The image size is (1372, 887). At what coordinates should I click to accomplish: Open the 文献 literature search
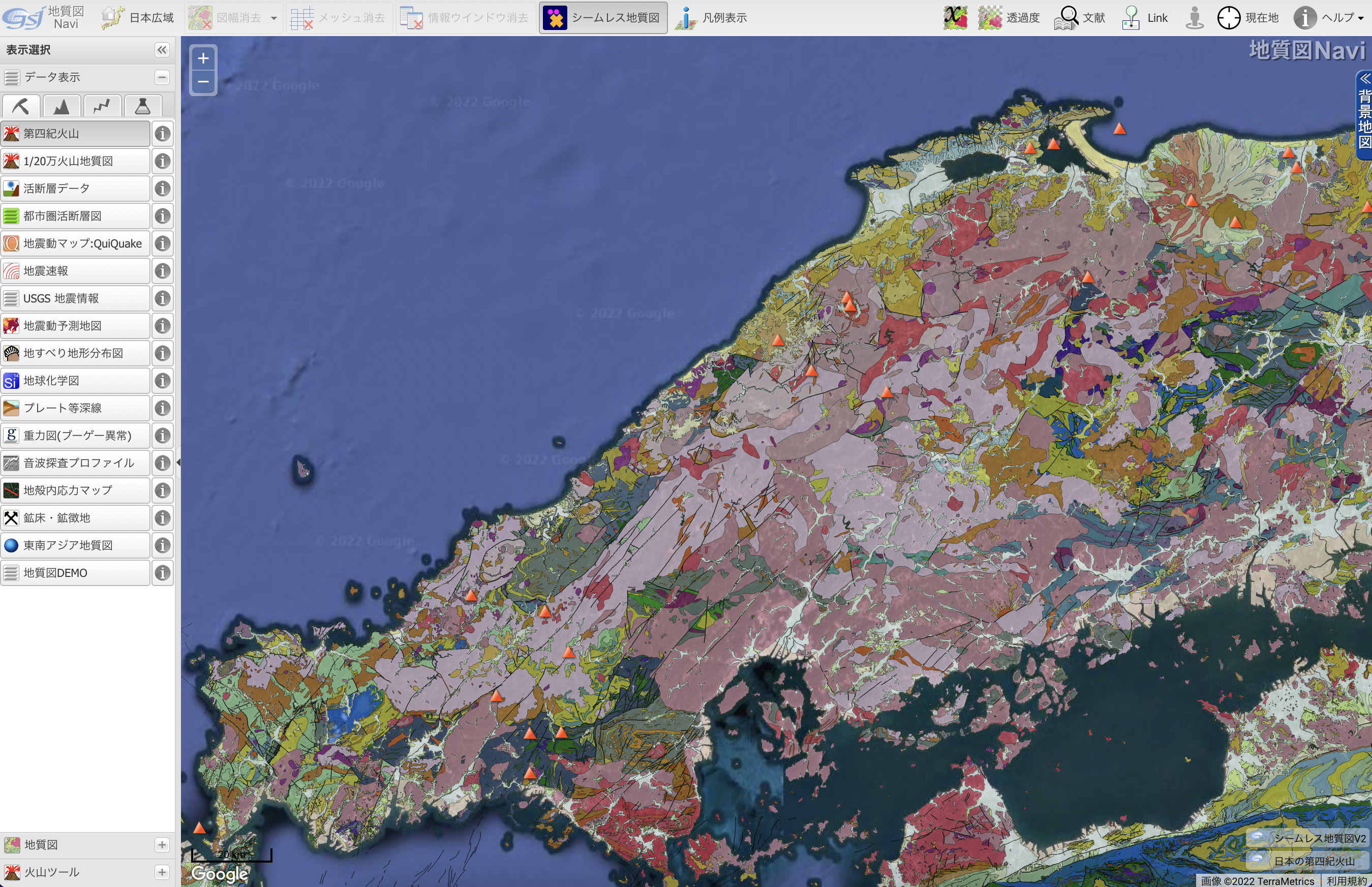1079,18
